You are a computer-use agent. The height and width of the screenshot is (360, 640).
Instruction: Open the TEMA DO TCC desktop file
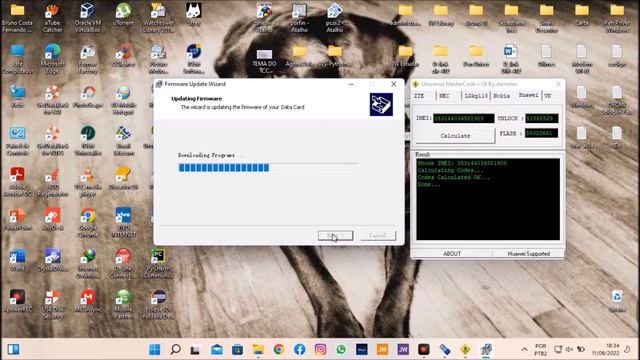tap(264, 61)
